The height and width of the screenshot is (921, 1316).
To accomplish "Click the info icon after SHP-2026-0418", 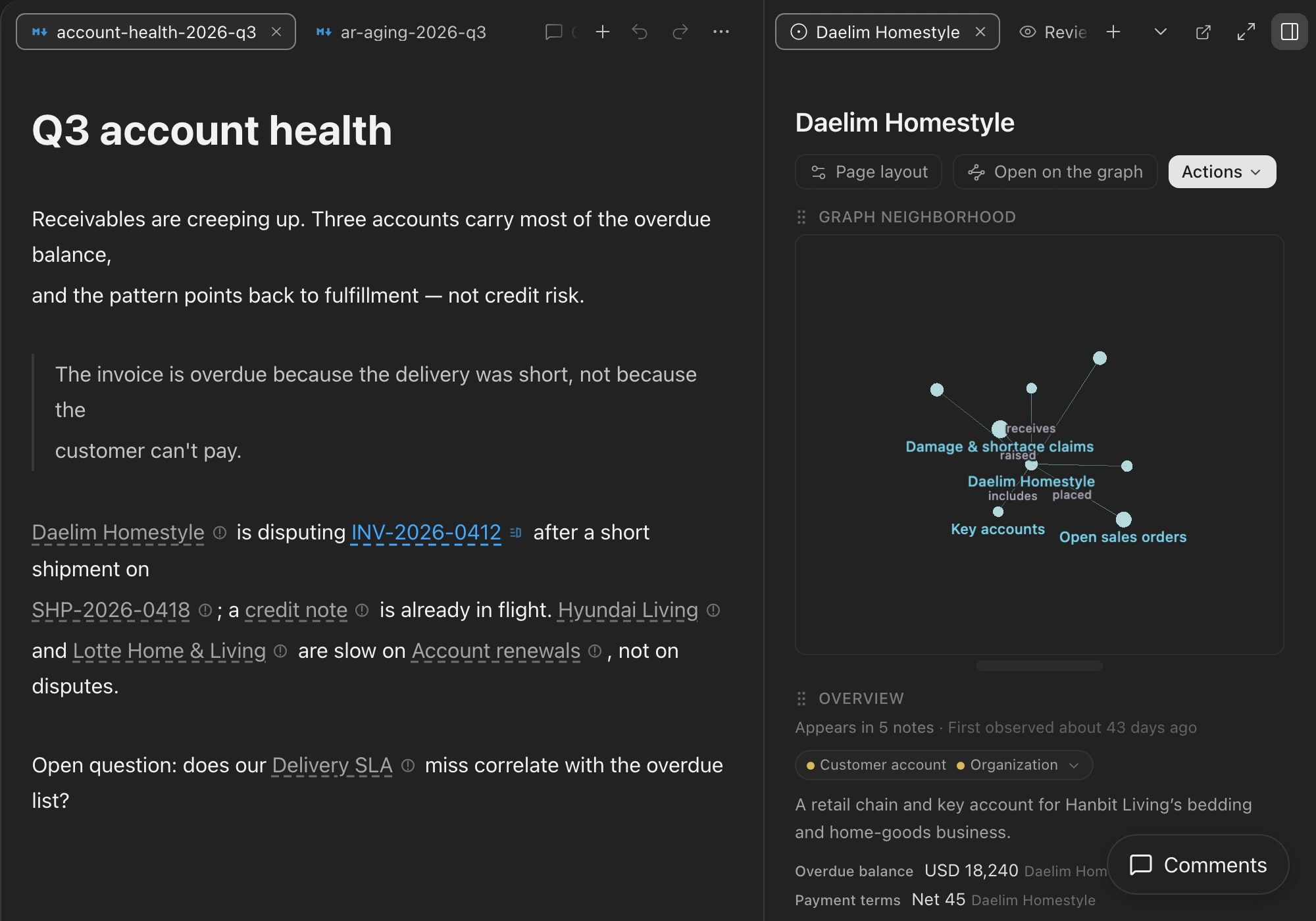I will (205, 610).
